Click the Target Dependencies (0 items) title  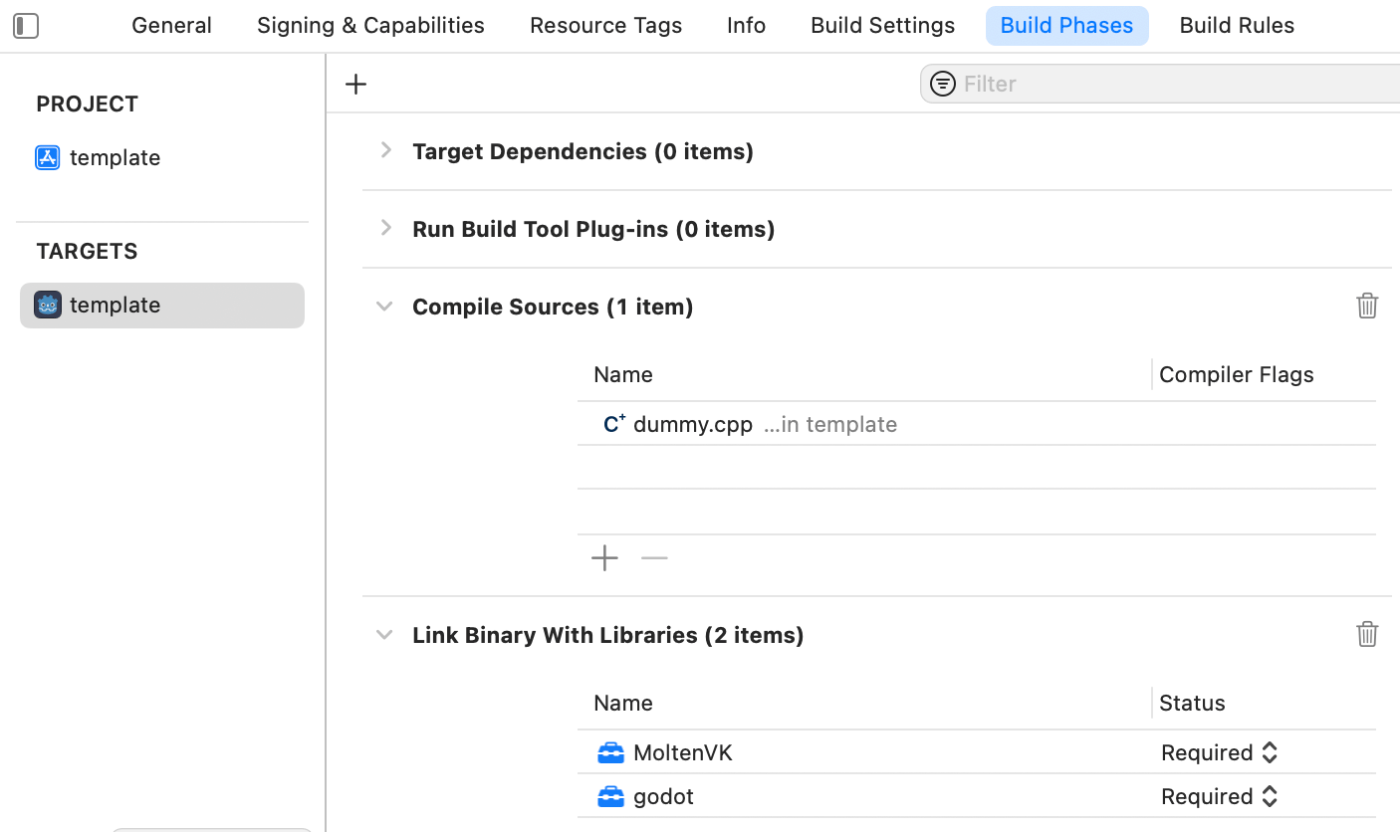point(583,151)
